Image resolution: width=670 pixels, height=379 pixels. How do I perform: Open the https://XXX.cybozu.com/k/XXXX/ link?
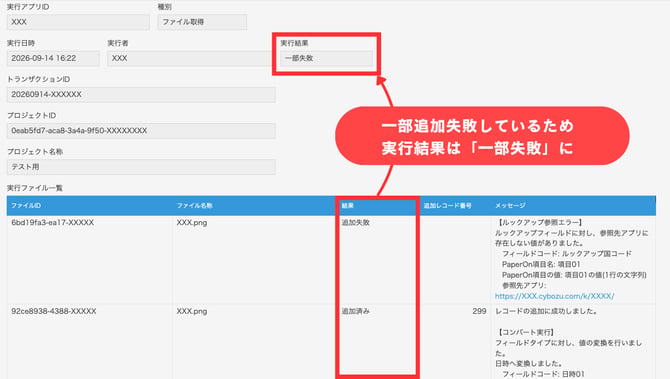[554, 296]
